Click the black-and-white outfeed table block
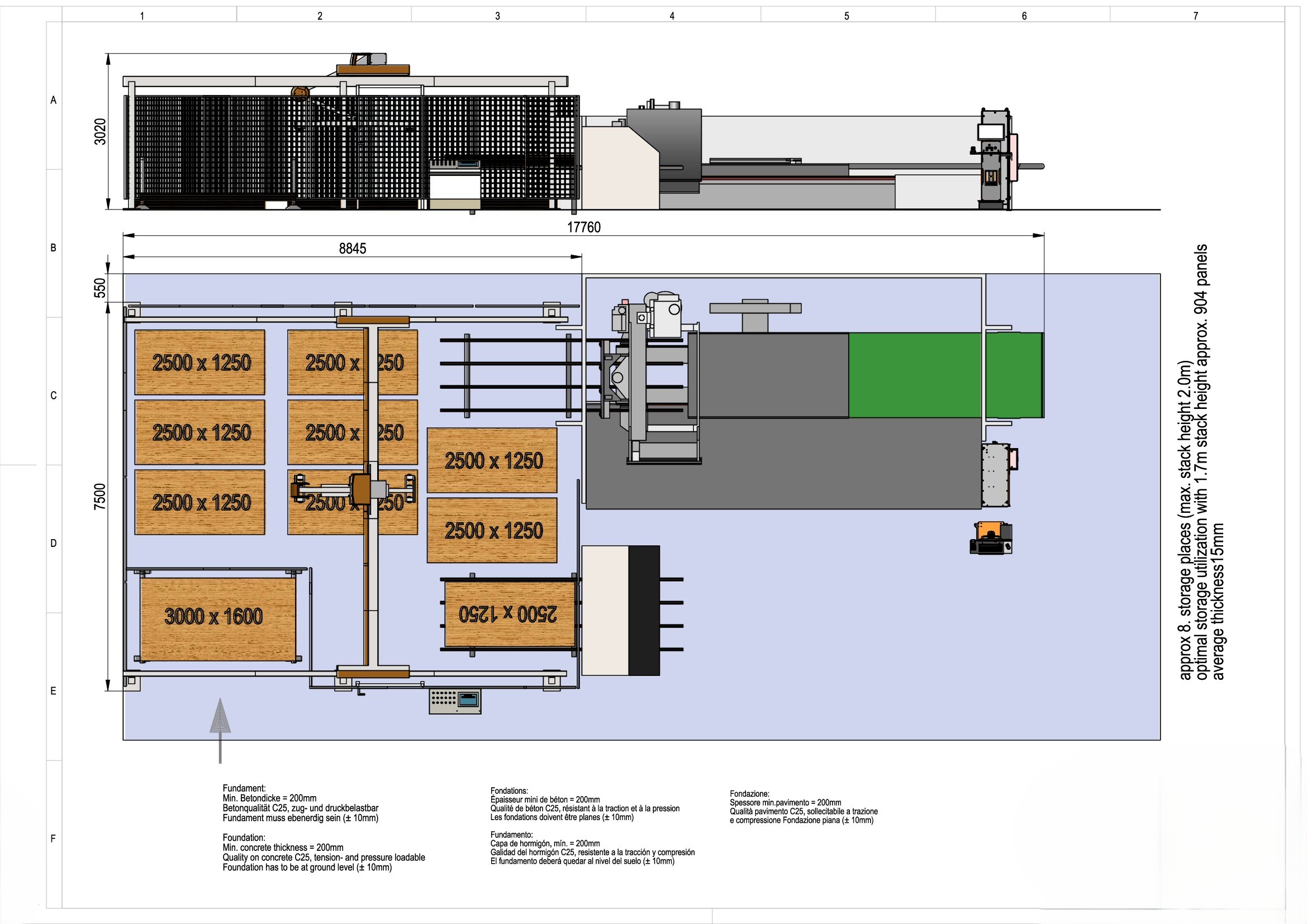The height and width of the screenshot is (924, 1307). point(620,611)
